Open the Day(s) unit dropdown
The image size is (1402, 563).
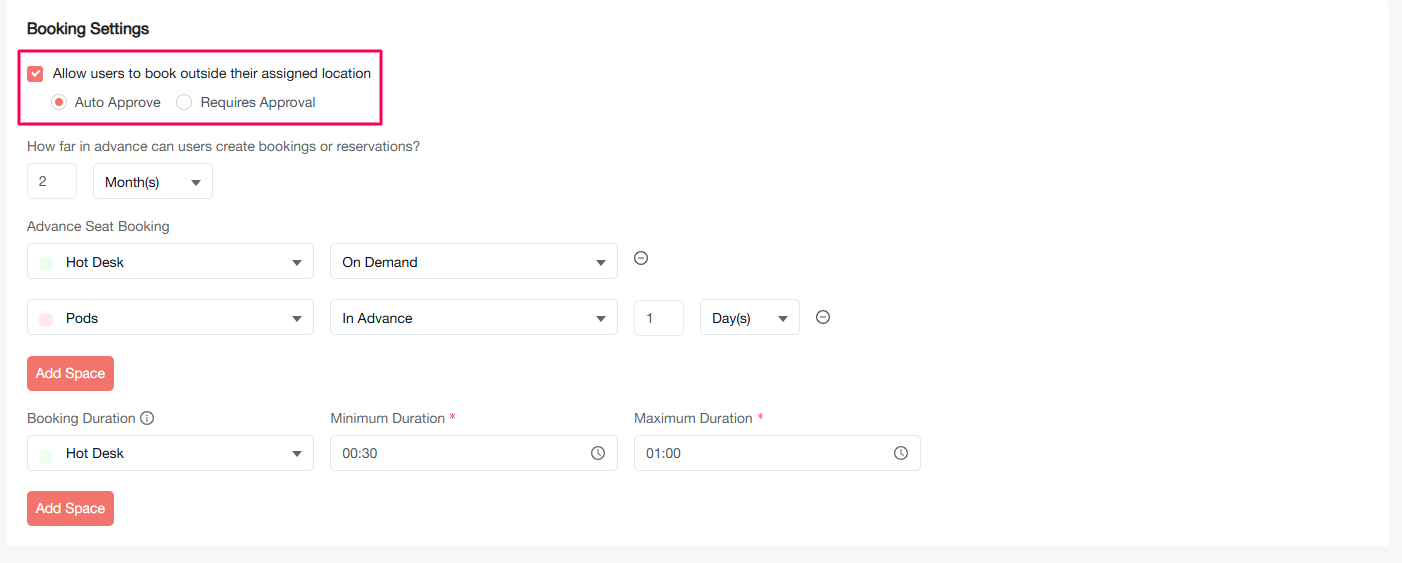tap(749, 318)
